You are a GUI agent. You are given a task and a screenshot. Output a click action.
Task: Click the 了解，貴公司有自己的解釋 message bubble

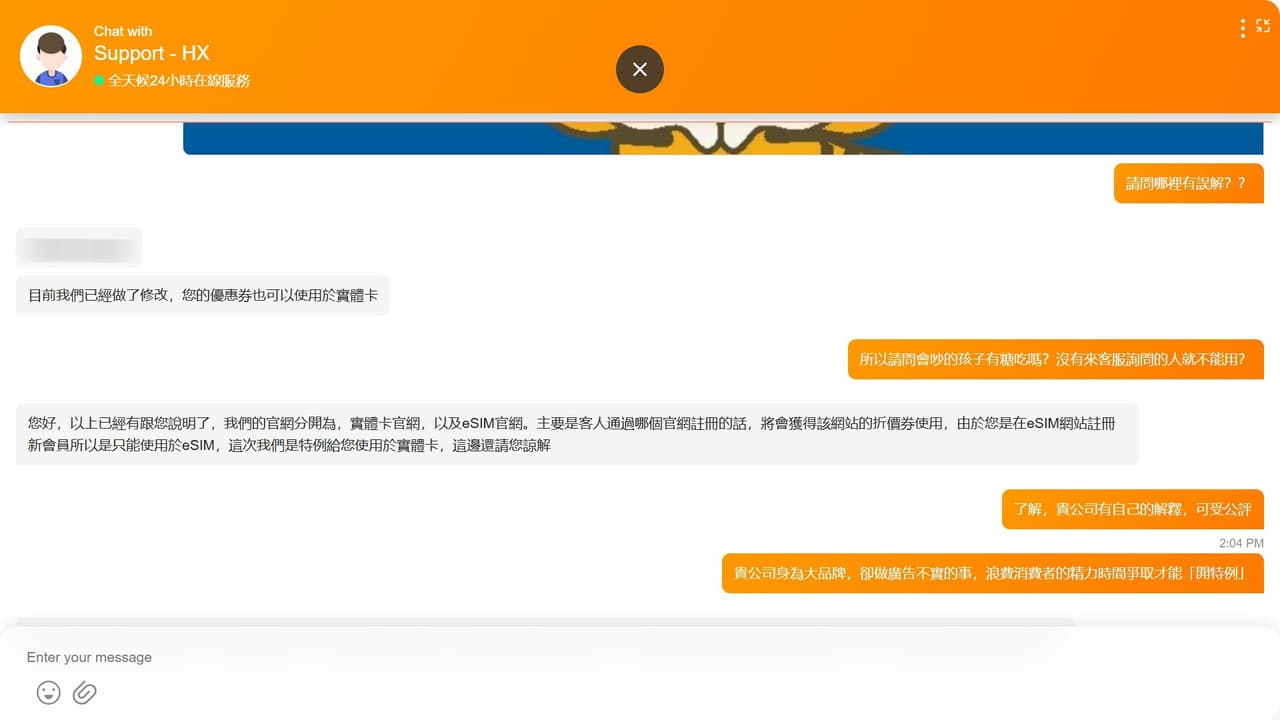click(x=1133, y=509)
